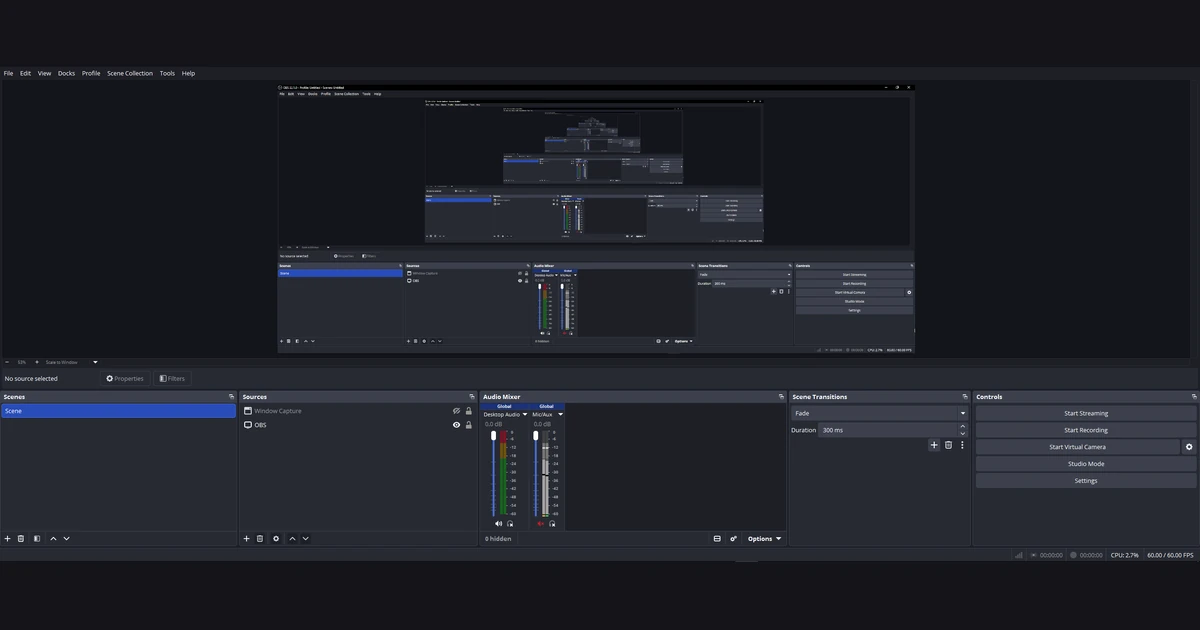This screenshot has height=630, width=1200.
Task: Start Virtual Camera
Action: click(1077, 447)
